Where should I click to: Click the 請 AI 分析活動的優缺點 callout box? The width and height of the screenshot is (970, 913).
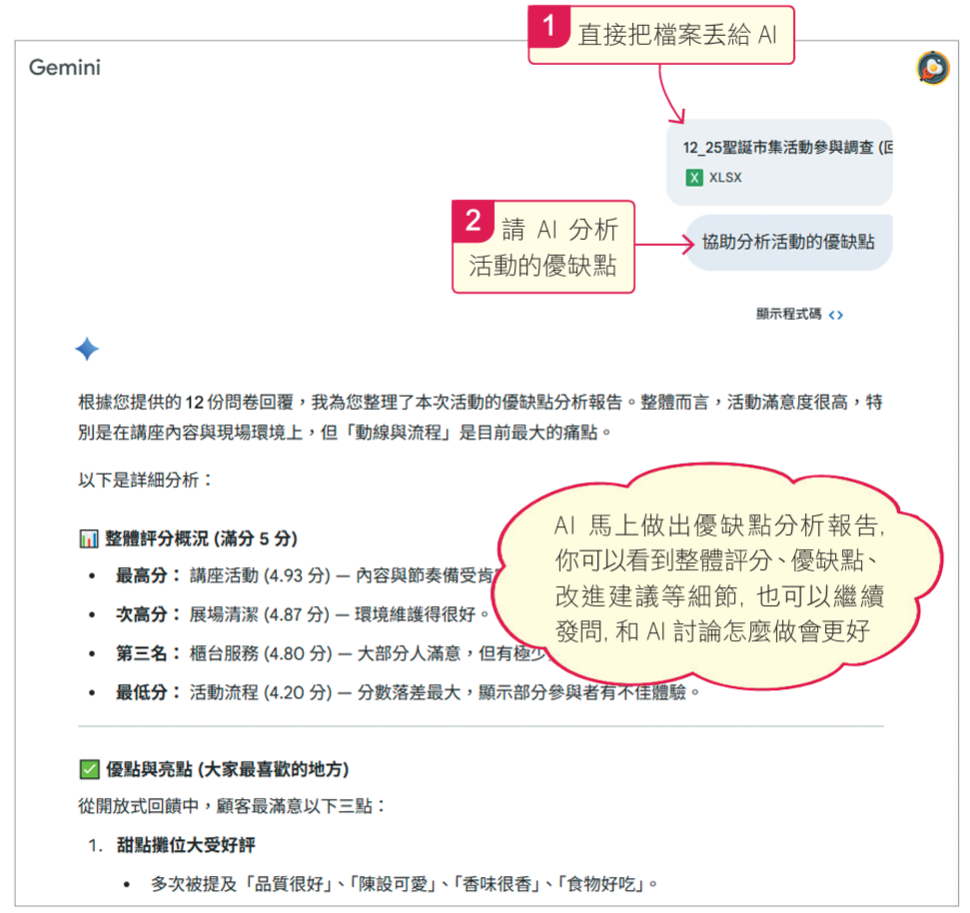point(544,248)
